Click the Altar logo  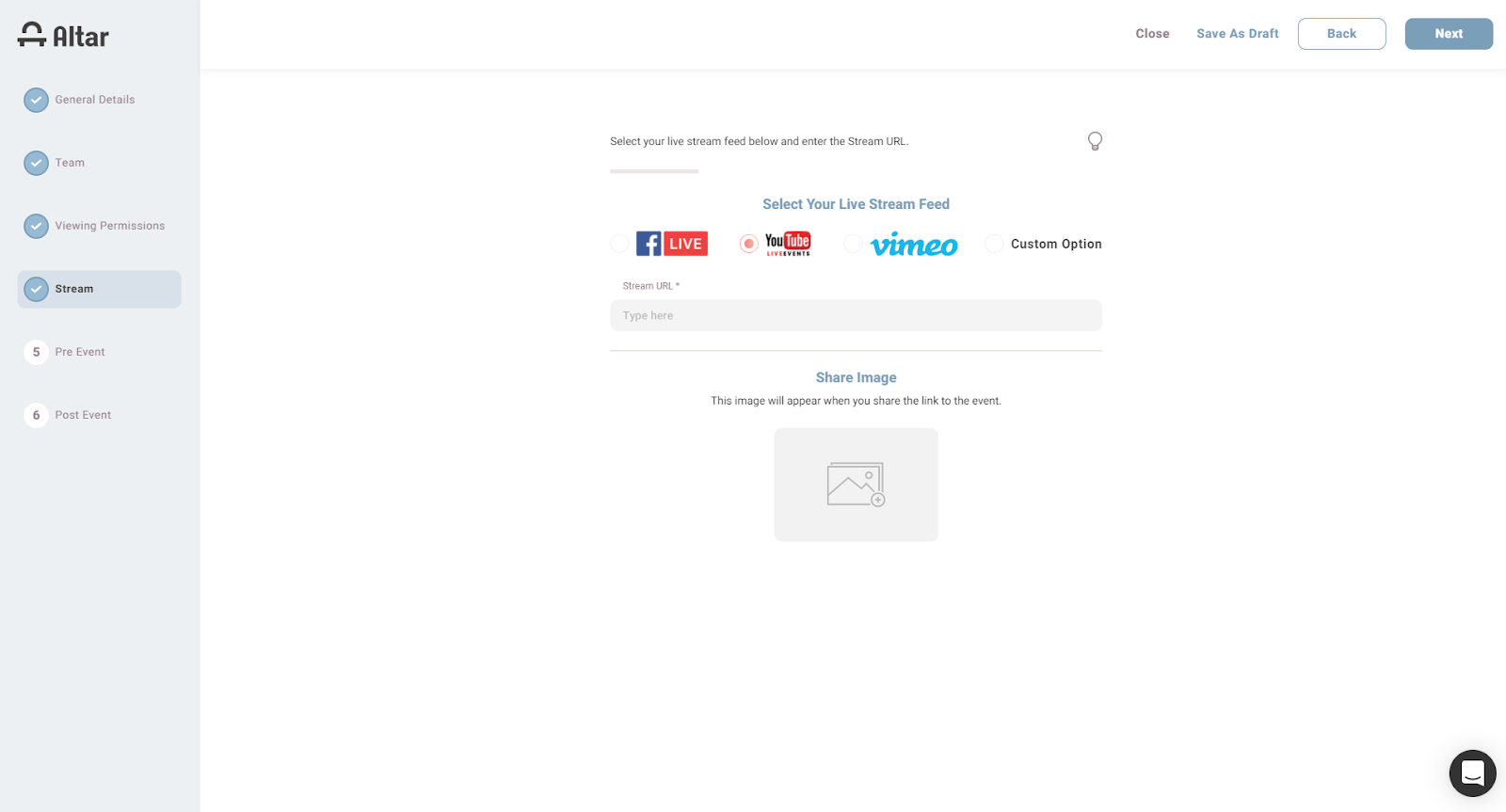pos(63,36)
